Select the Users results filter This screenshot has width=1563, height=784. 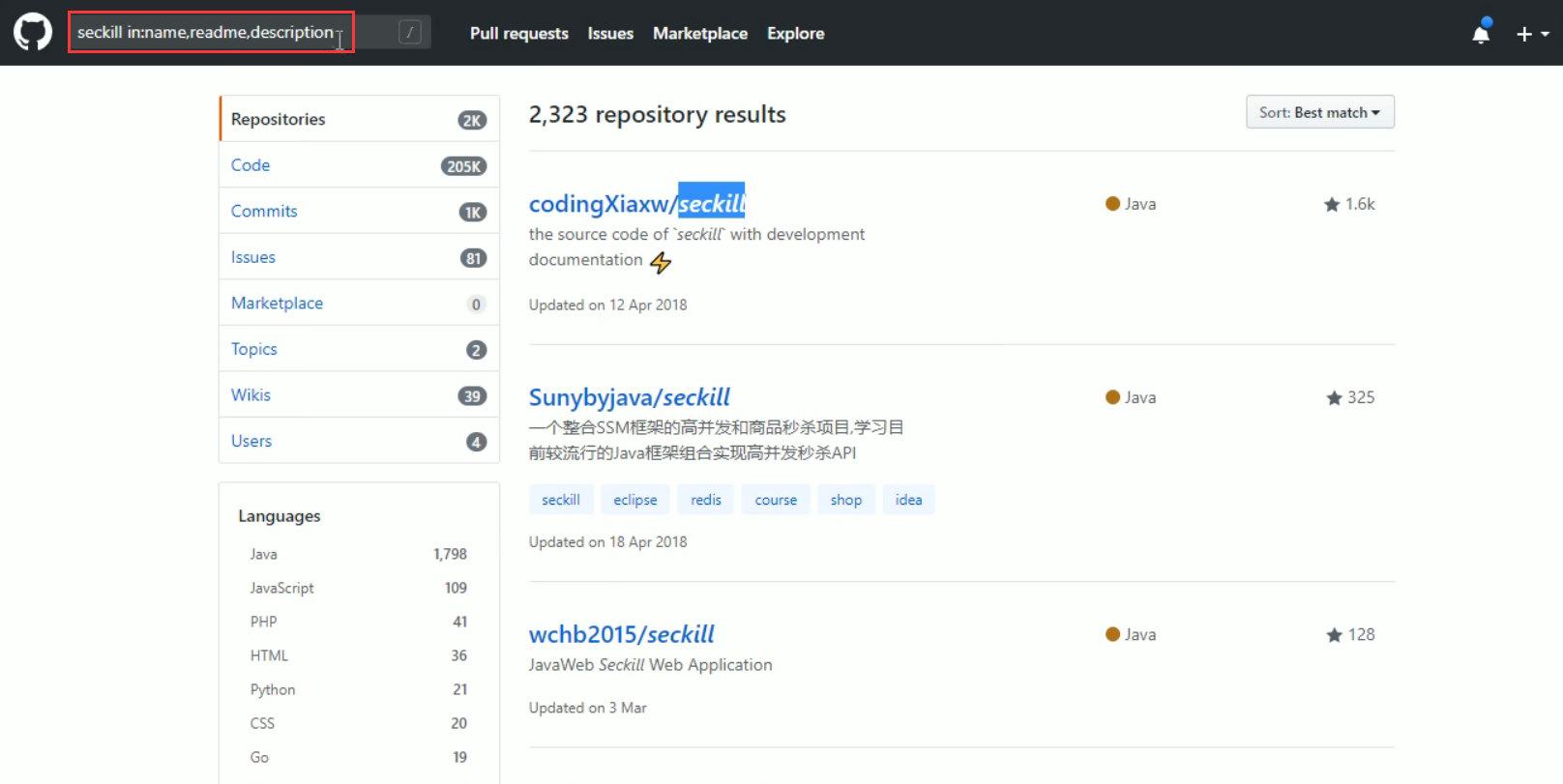(x=359, y=441)
